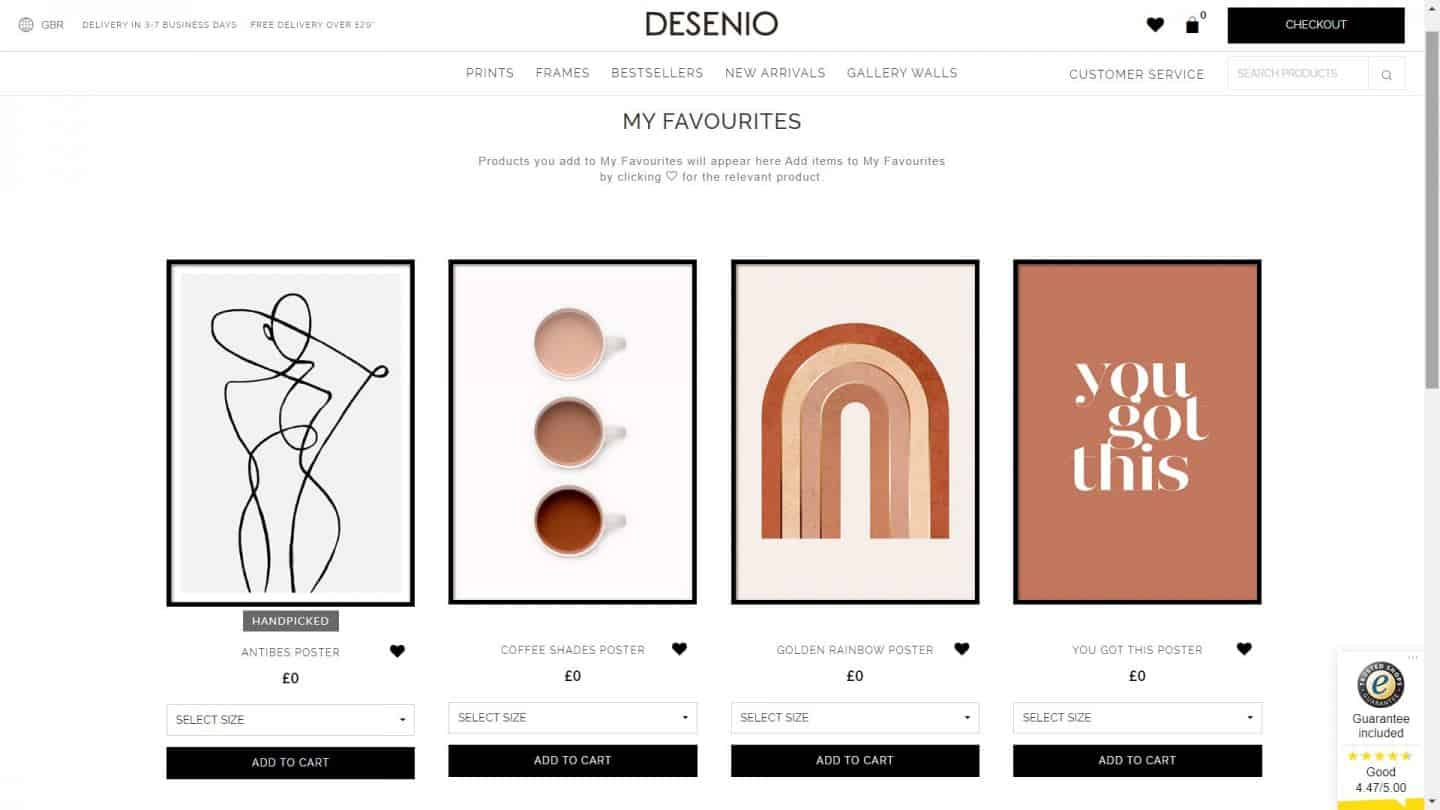Unfavourite the Antibes Poster heart
The image size is (1440, 810).
[397, 651]
